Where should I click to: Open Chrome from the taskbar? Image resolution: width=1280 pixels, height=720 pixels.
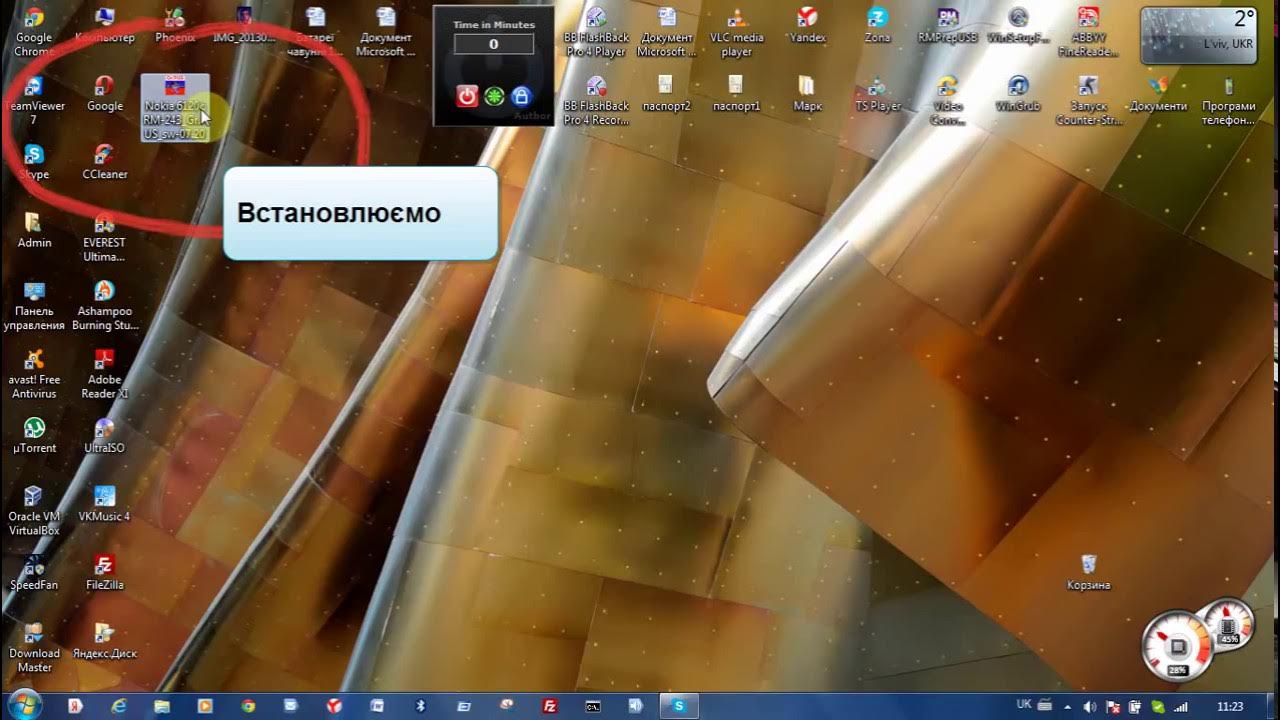[248, 706]
